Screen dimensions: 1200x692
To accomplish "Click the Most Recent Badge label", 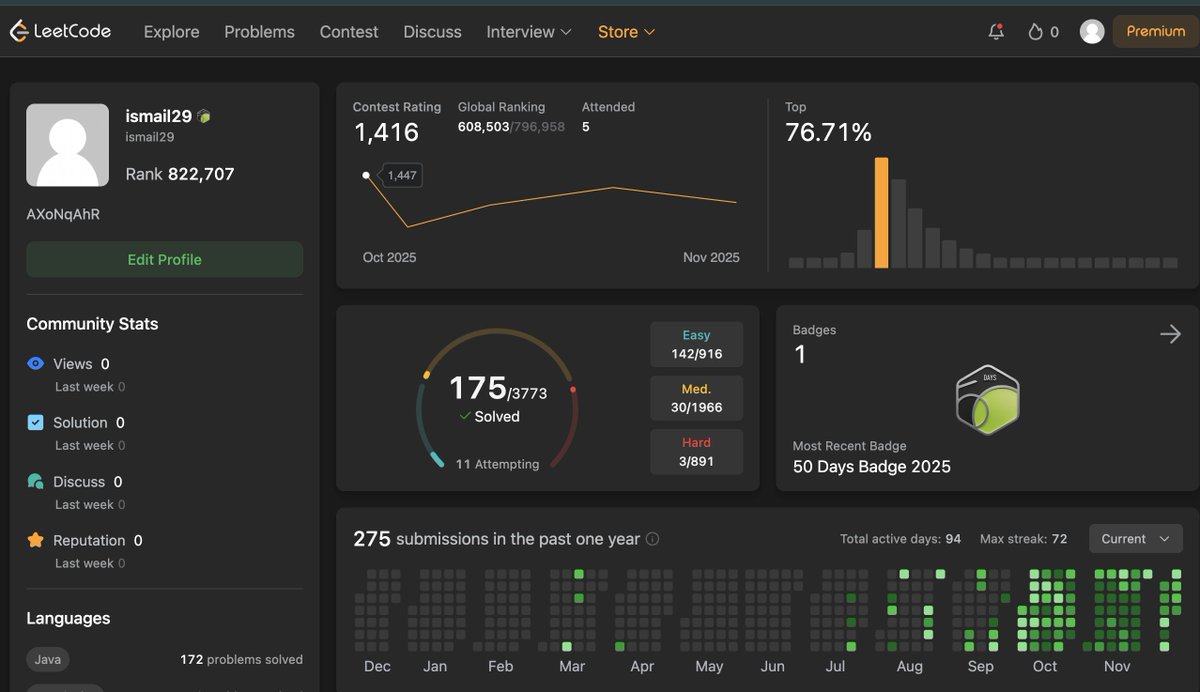I will pos(850,446).
